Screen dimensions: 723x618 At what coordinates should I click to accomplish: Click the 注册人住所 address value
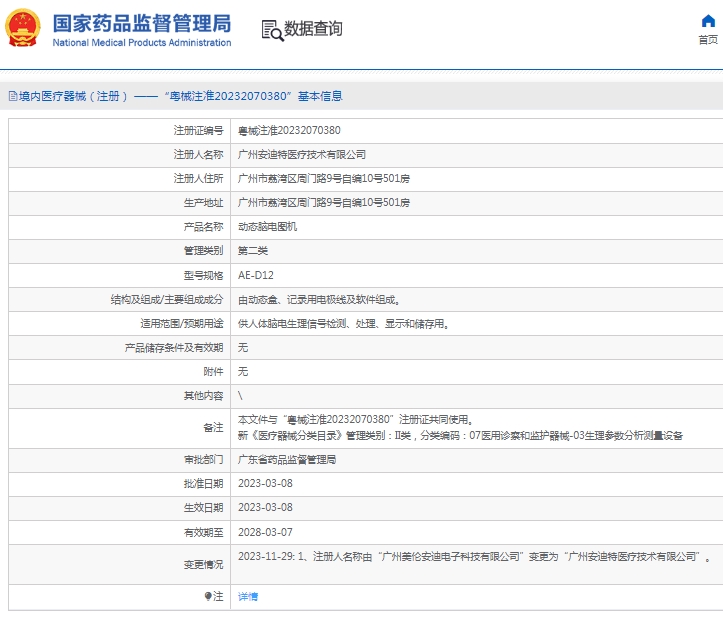pyautogui.click(x=324, y=178)
